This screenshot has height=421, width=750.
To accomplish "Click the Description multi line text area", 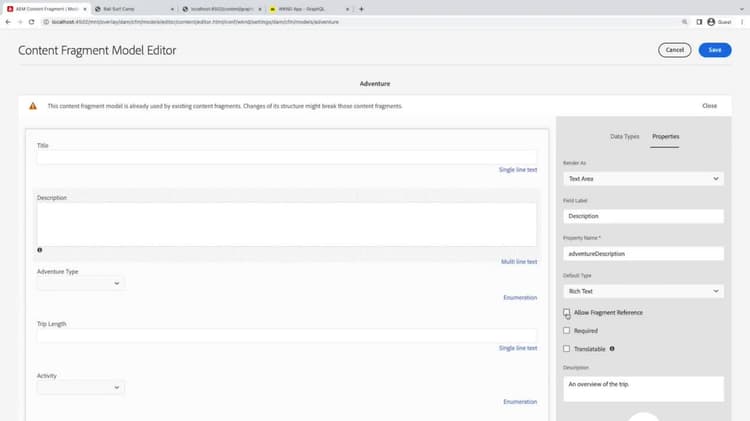I will click(287, 224).
